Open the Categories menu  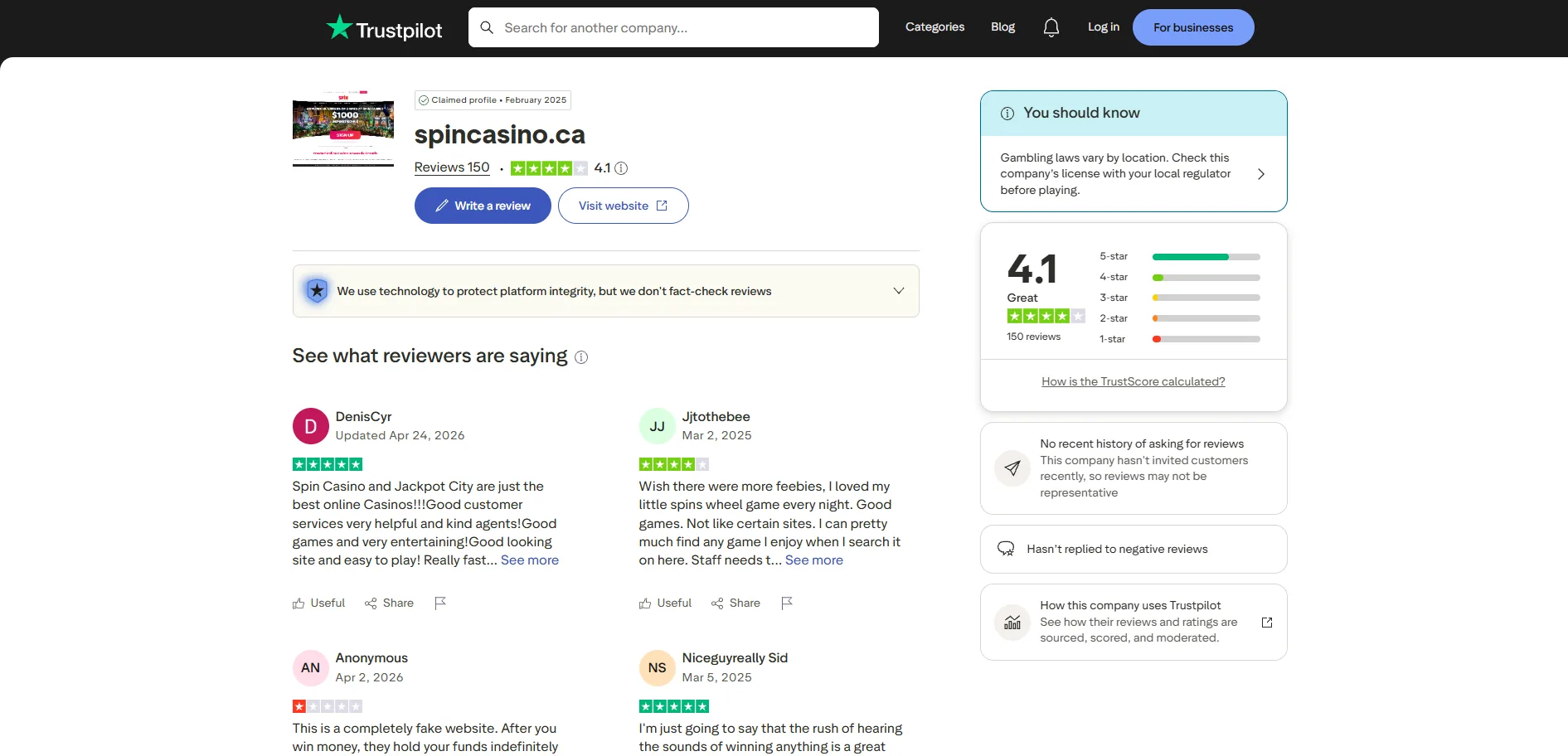(x=934, y=27)
